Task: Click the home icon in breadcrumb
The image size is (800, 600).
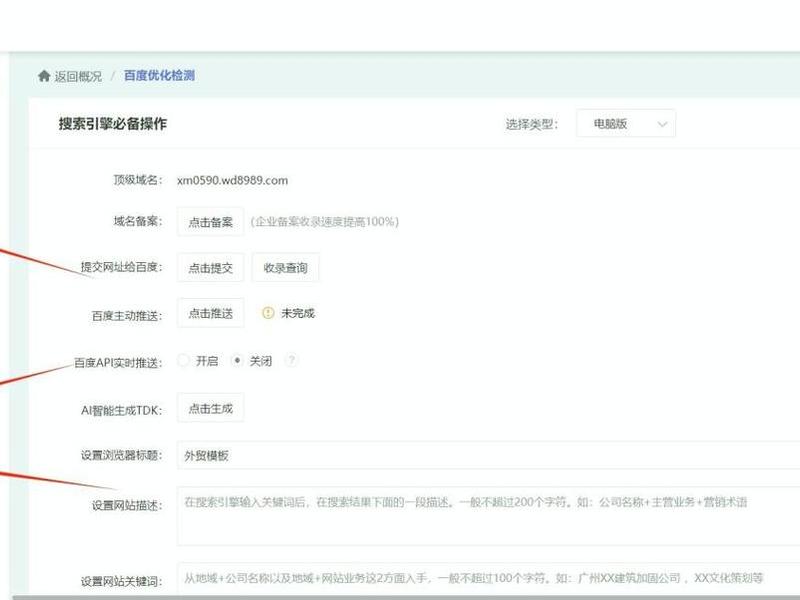Action: [x=44, y=76]
